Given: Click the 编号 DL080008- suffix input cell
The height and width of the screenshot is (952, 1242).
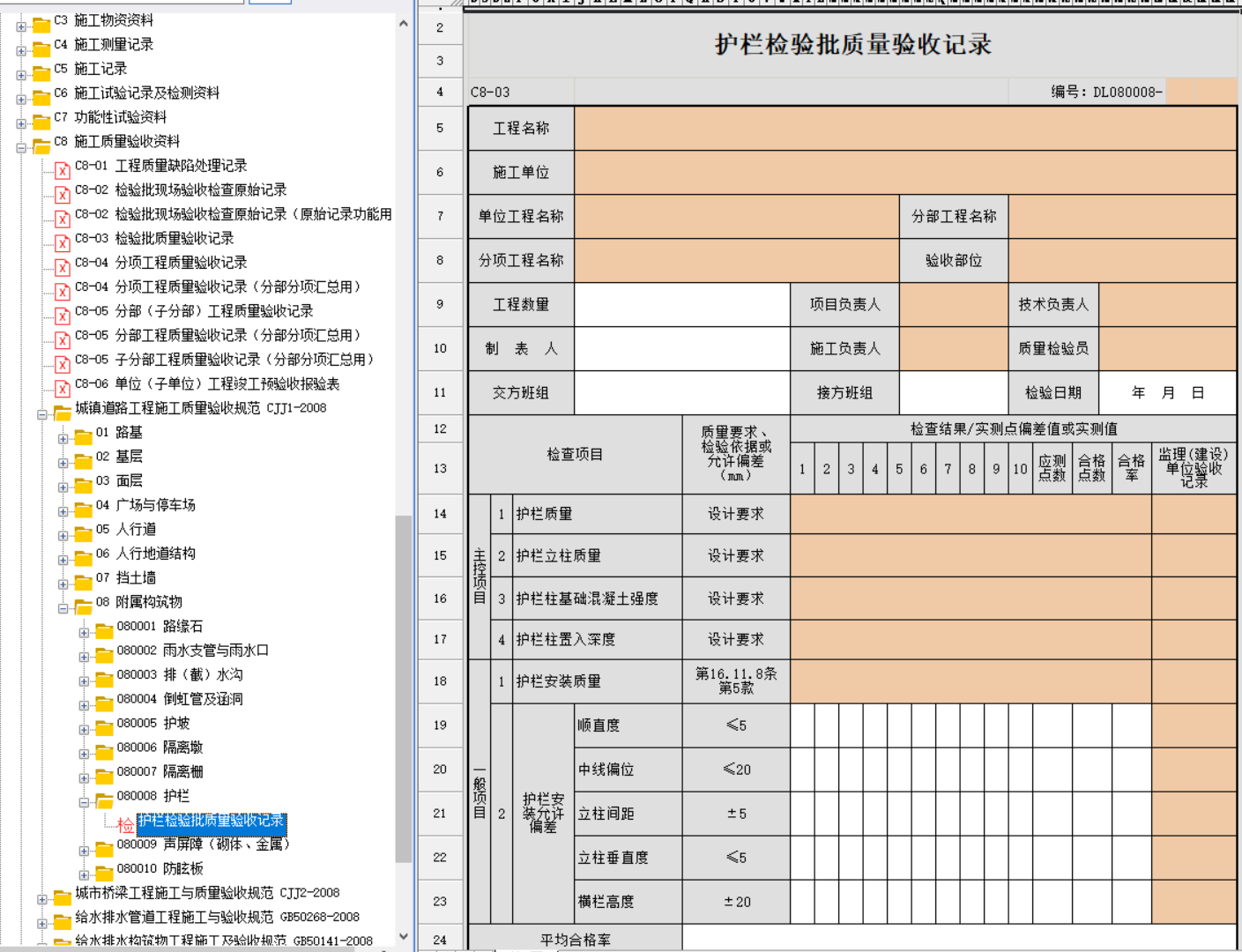Looking at the screenshot, I should pos(1201,92).
